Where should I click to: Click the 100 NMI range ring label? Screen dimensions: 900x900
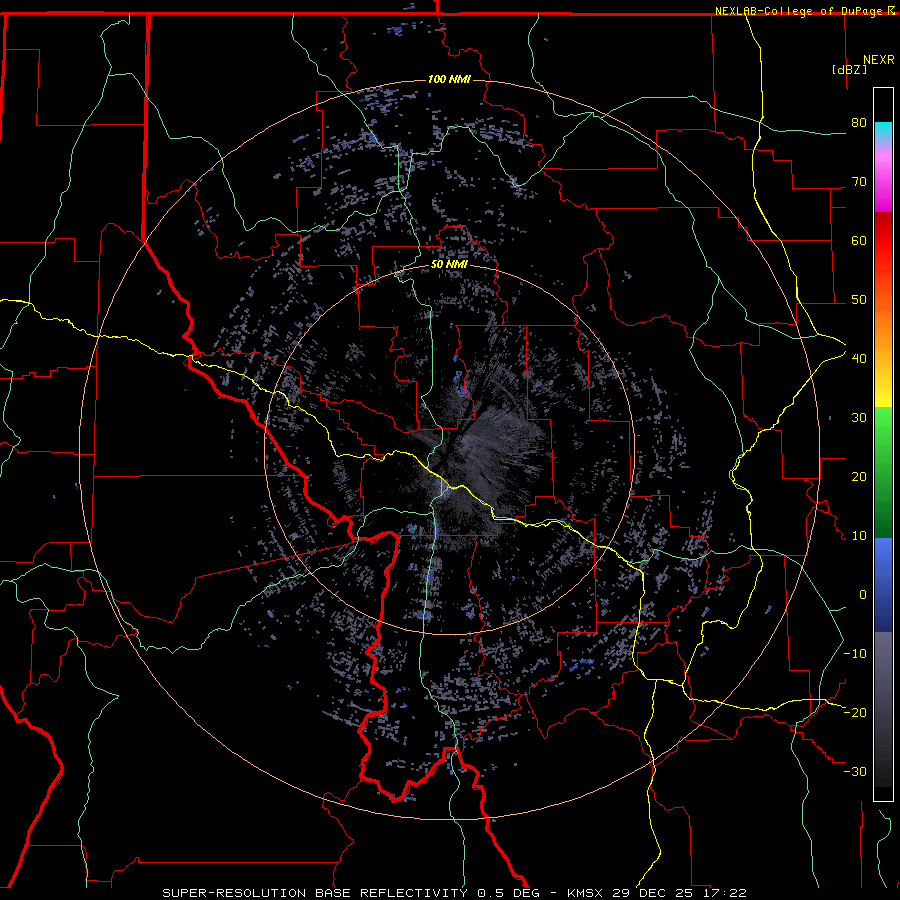tap(448, 79)
